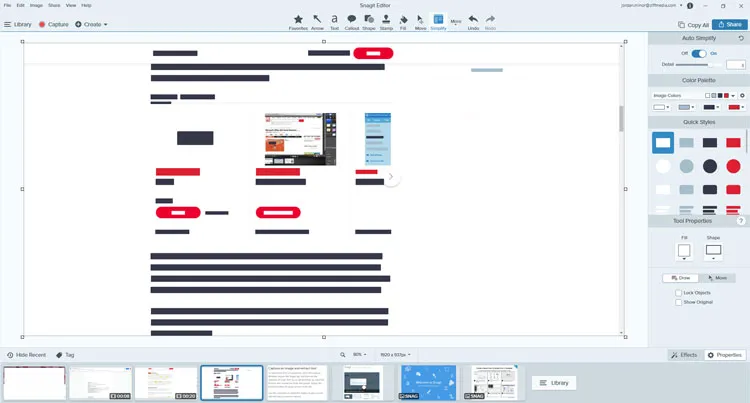Open the blue SNAG thumbnail in tray
The width and height of the screenshot is (750, 403).
pos(428,382)
